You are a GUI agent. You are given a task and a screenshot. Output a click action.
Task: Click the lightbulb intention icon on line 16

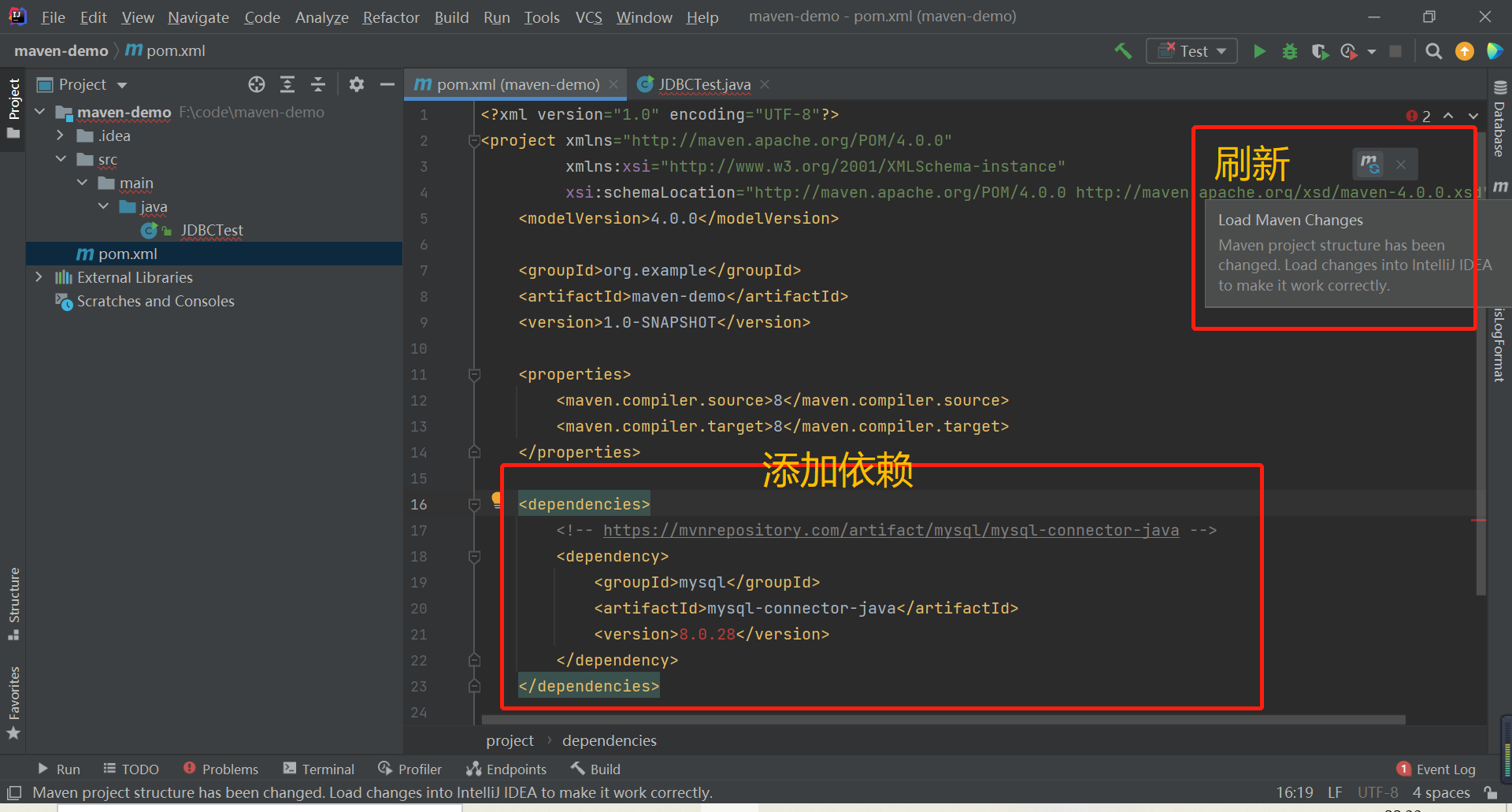[x=497, y=499]
